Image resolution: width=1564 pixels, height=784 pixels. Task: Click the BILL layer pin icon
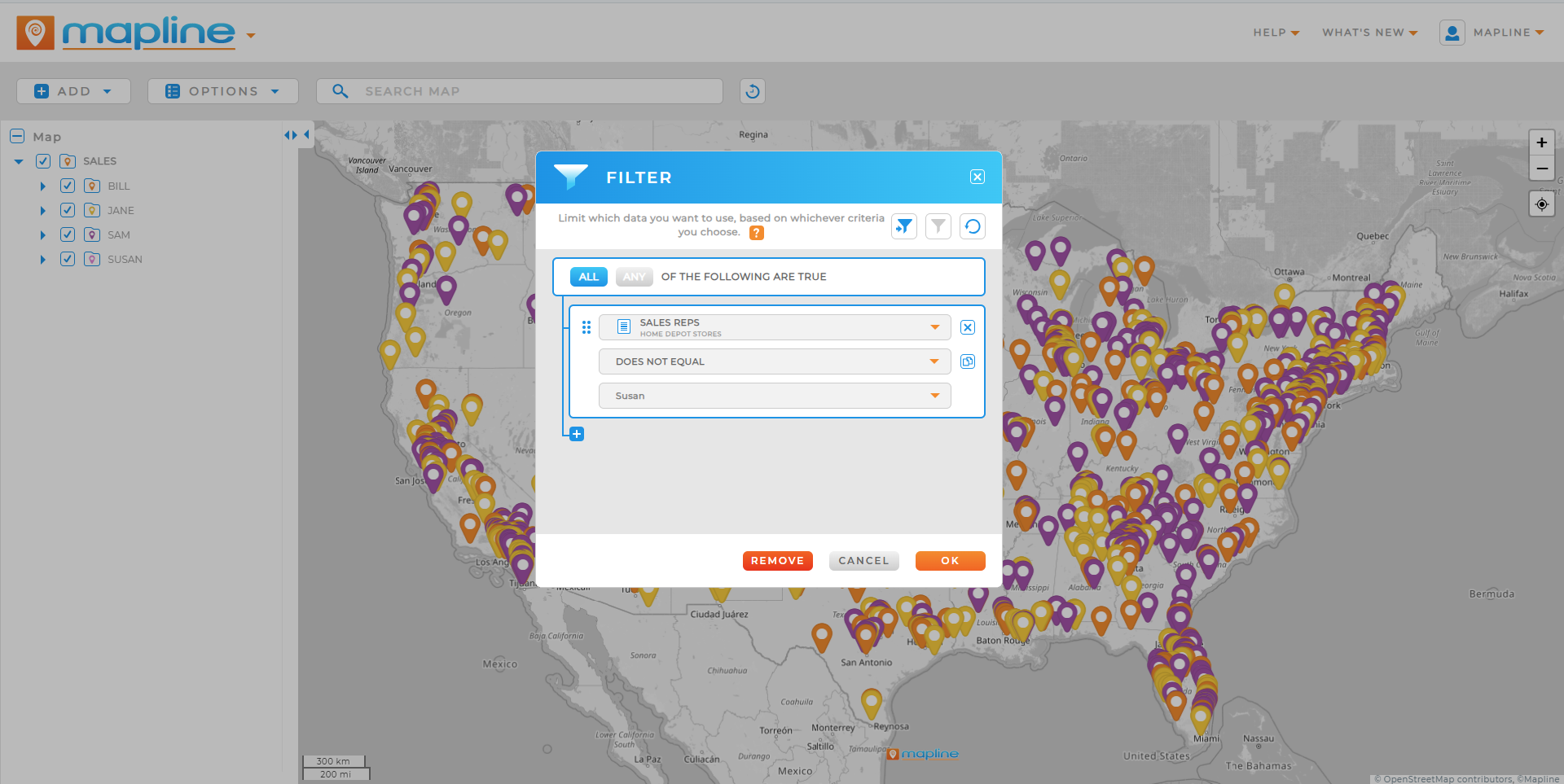[92, 186]
